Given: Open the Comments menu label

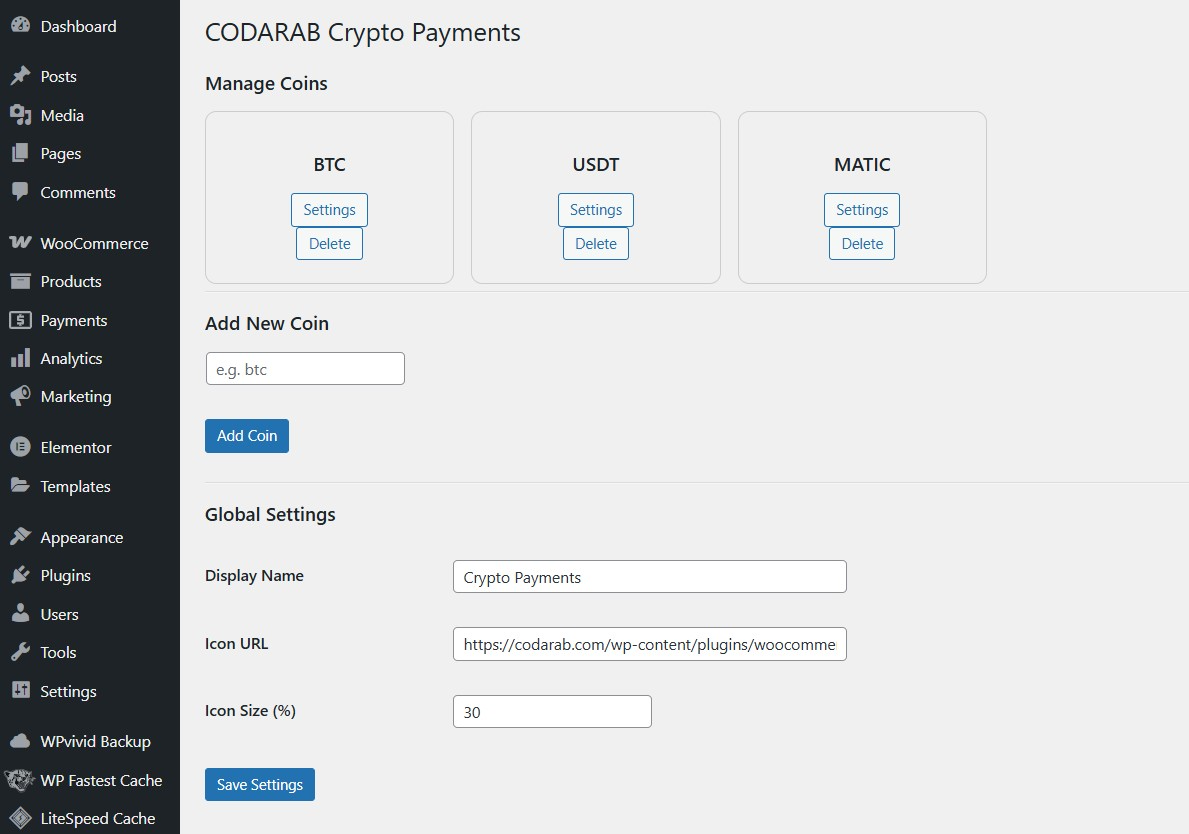Looking at the screenshot, I should point(78,193).
